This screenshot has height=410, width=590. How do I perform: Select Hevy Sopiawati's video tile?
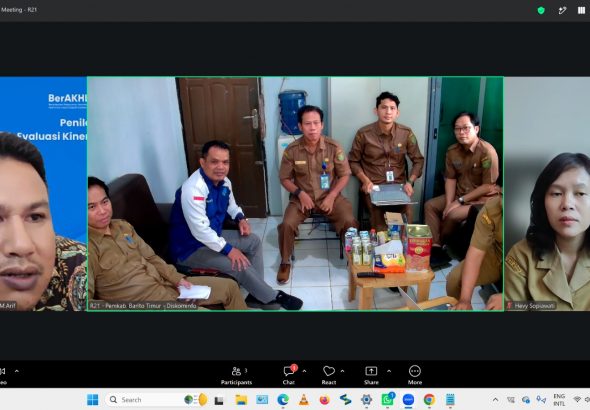click(x=547, y=194)
